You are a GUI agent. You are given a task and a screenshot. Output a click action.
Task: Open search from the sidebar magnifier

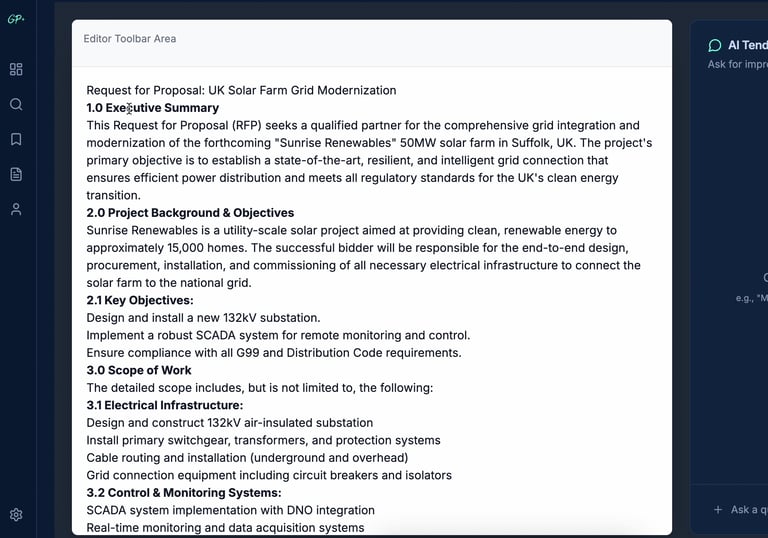click(16, 104)
